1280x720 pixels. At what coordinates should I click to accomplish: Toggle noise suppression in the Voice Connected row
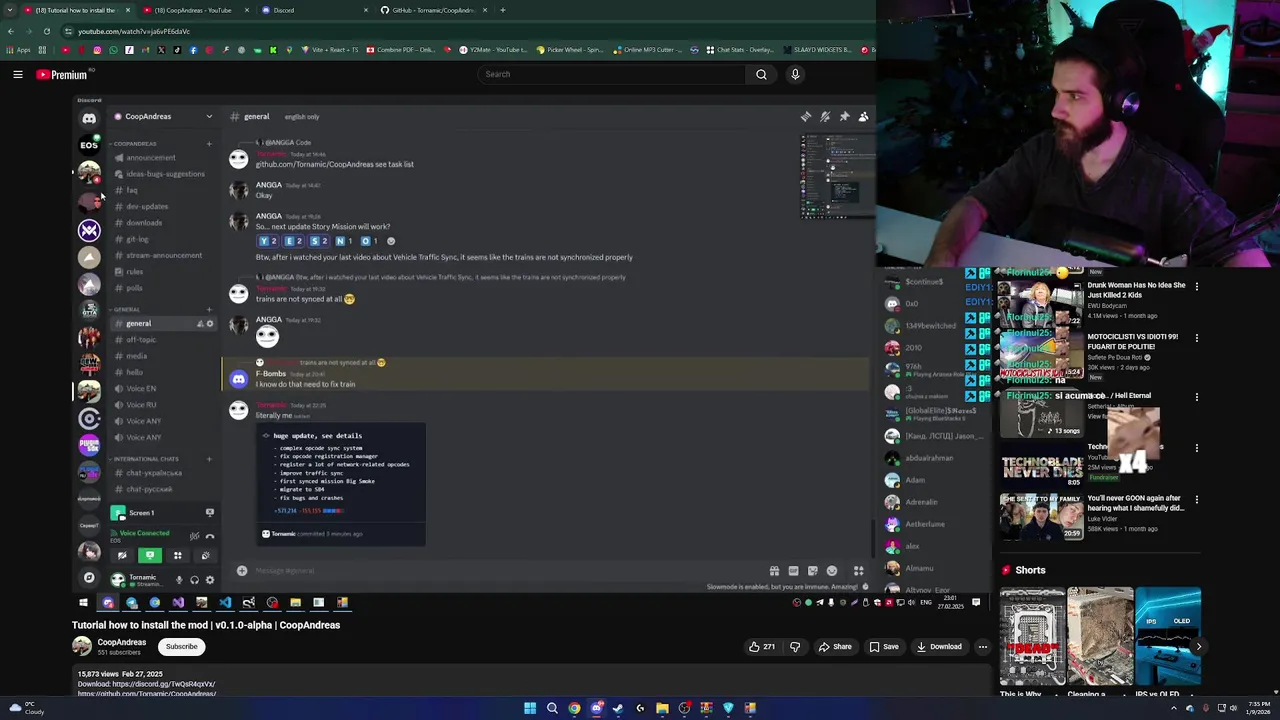pyautogui.click(x=194, y=536)
